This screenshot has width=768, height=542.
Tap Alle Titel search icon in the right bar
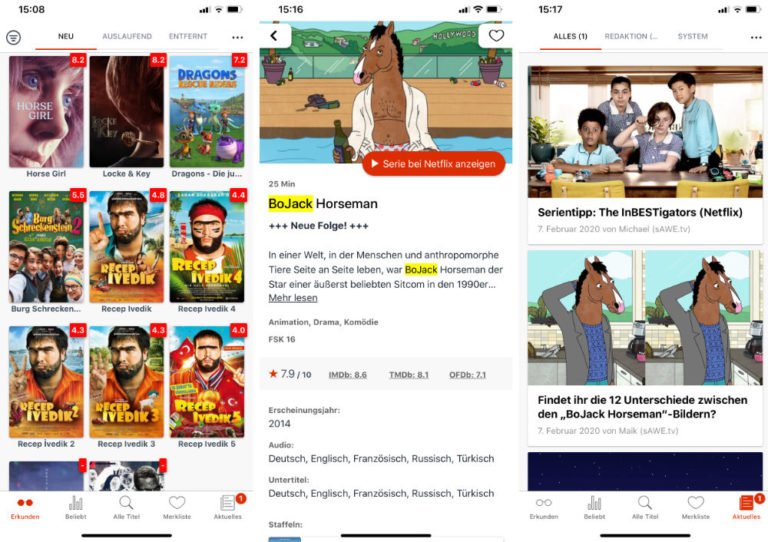pos(645,503)
